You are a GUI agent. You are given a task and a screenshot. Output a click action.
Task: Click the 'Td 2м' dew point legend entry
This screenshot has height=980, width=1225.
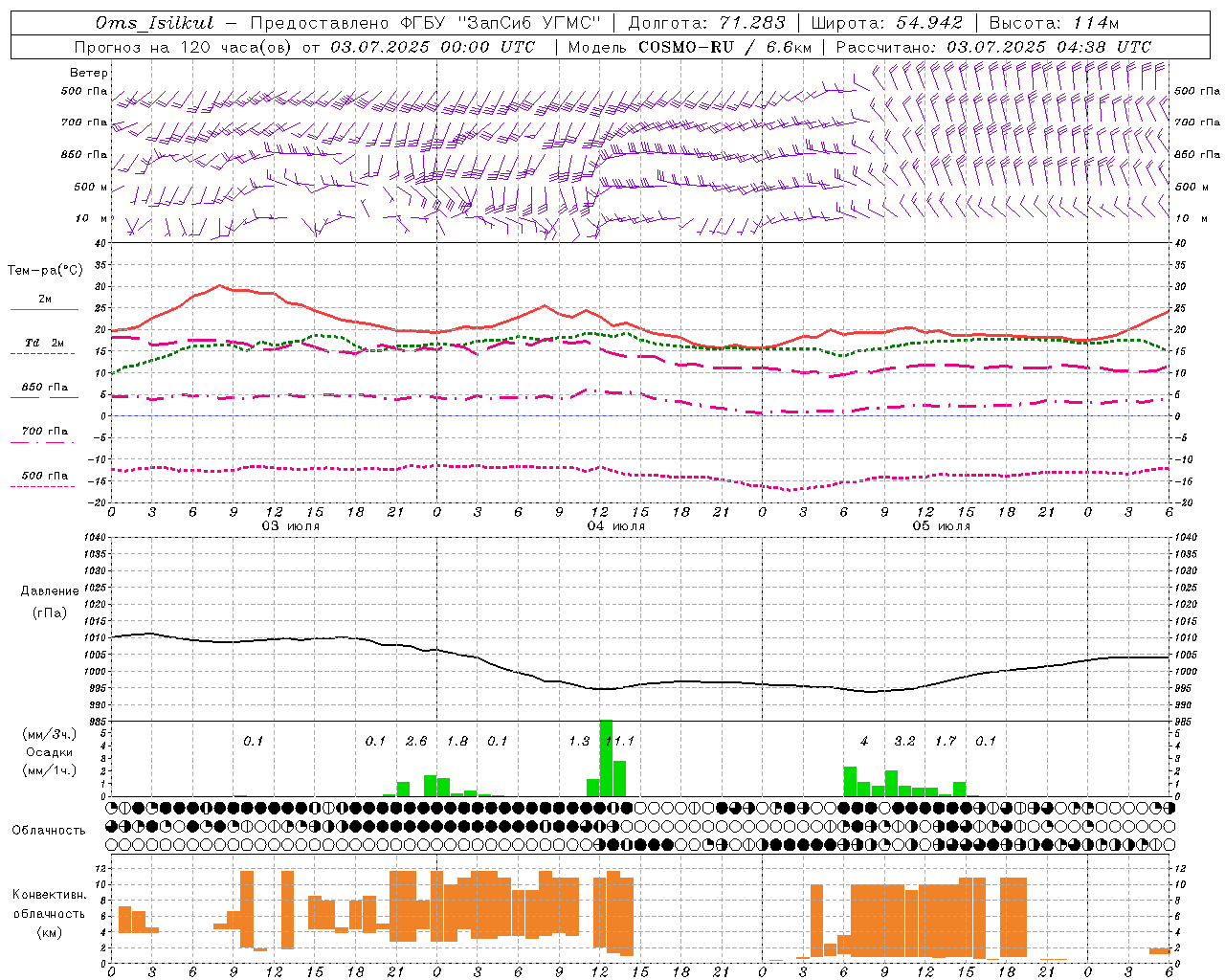coord(44,343)
